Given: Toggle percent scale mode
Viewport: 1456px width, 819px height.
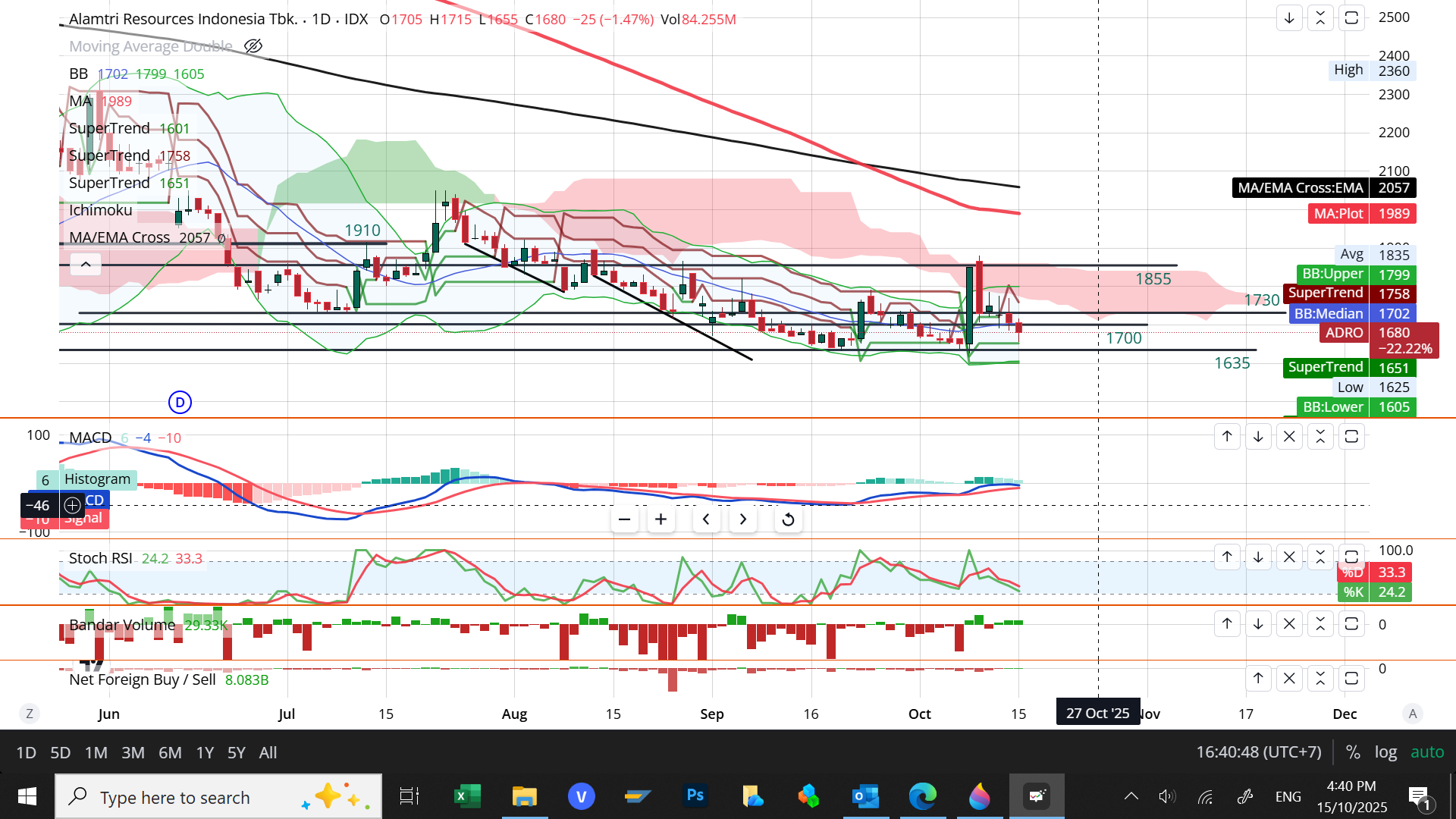Looking at the screenshot, I should coord(1352,752).
